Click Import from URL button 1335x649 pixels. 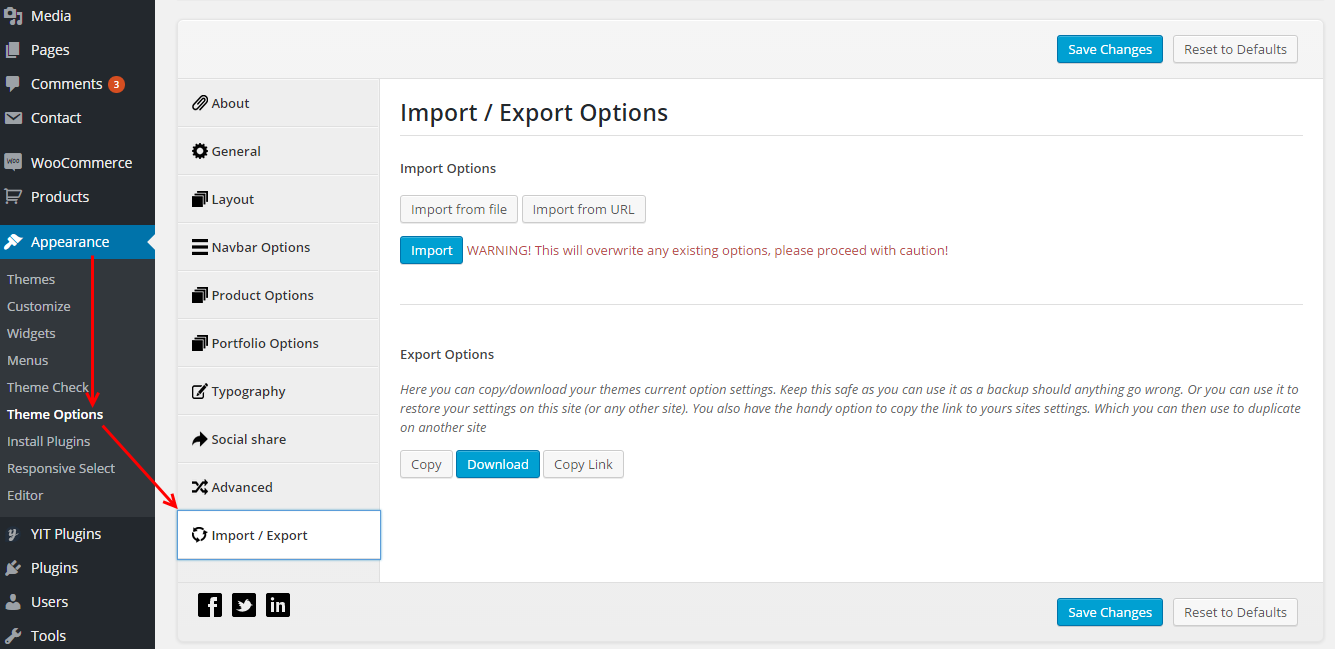(x=584, y=209)
